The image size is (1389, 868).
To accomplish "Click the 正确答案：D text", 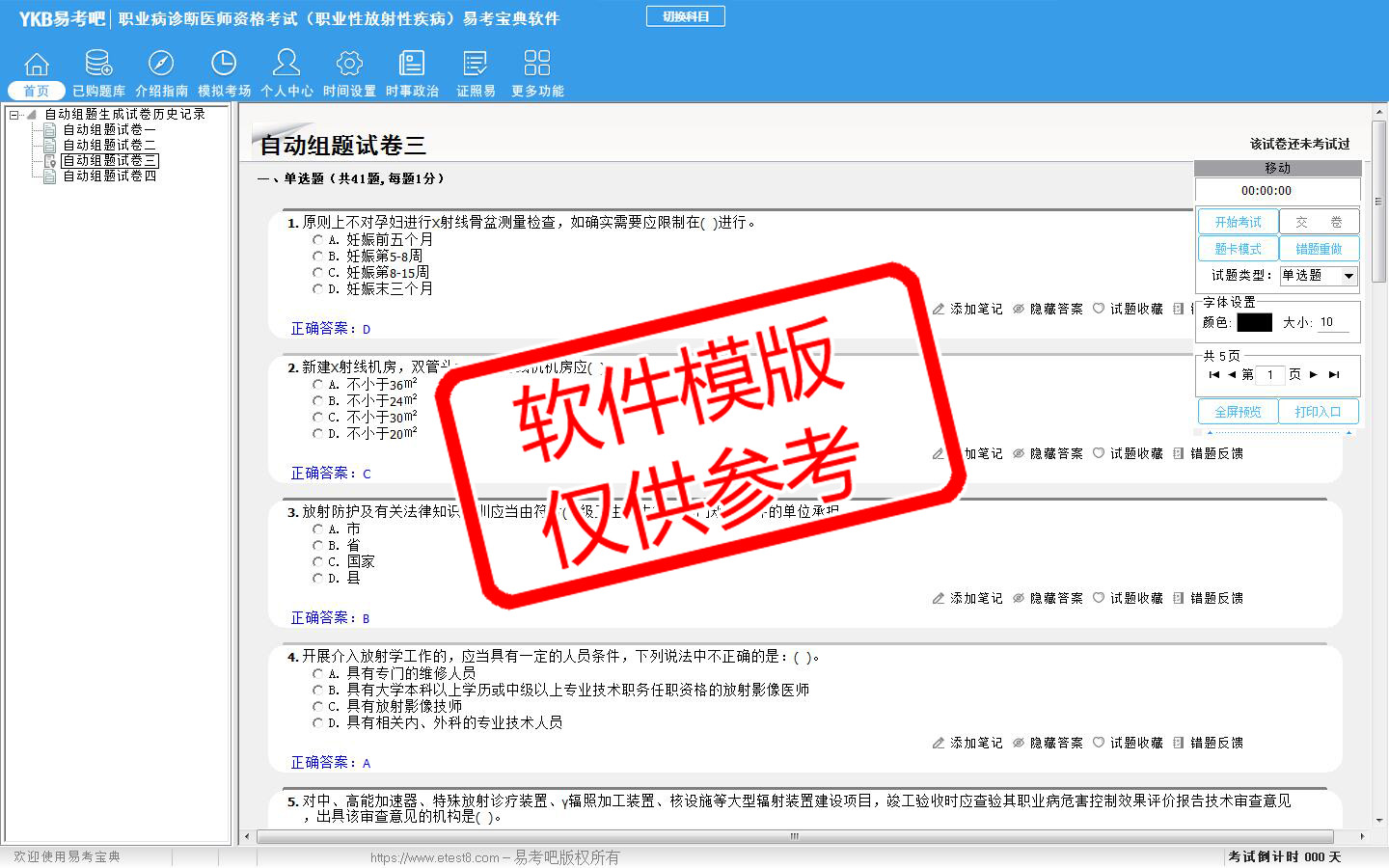I will [x=331, y=329].
